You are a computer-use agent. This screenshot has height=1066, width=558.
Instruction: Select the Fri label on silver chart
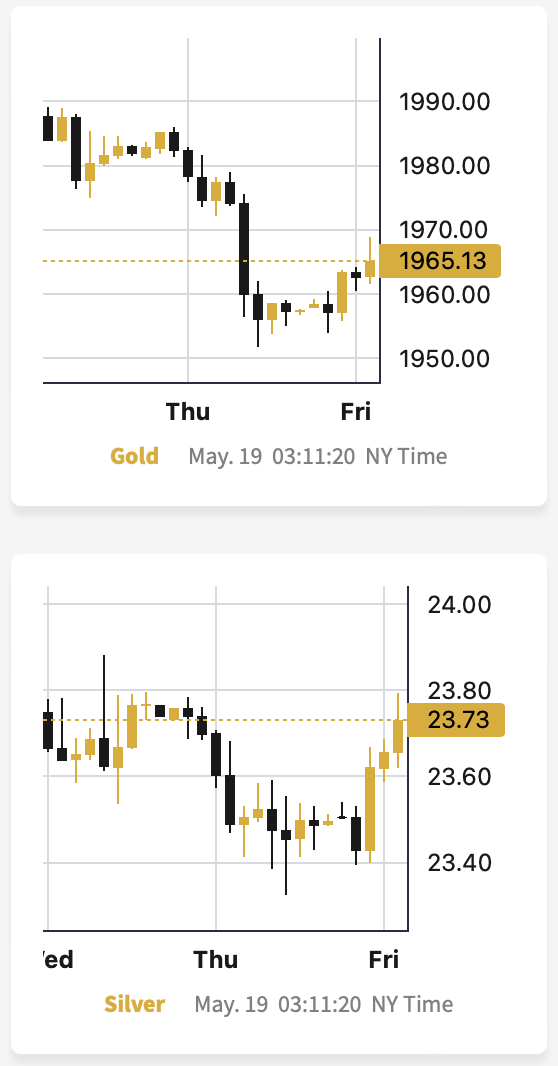[x=384, y=959]
